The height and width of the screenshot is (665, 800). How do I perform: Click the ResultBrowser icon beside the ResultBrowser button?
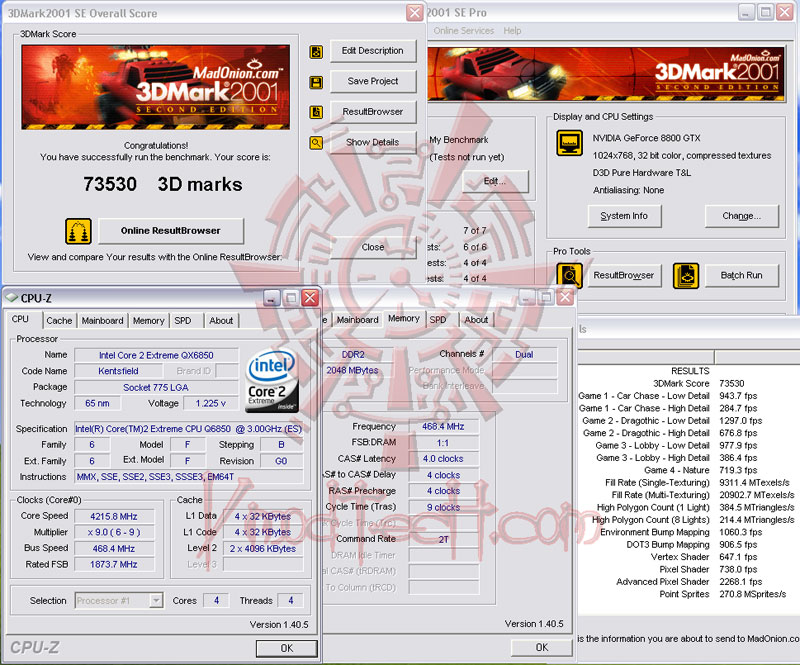coord(316,112)
